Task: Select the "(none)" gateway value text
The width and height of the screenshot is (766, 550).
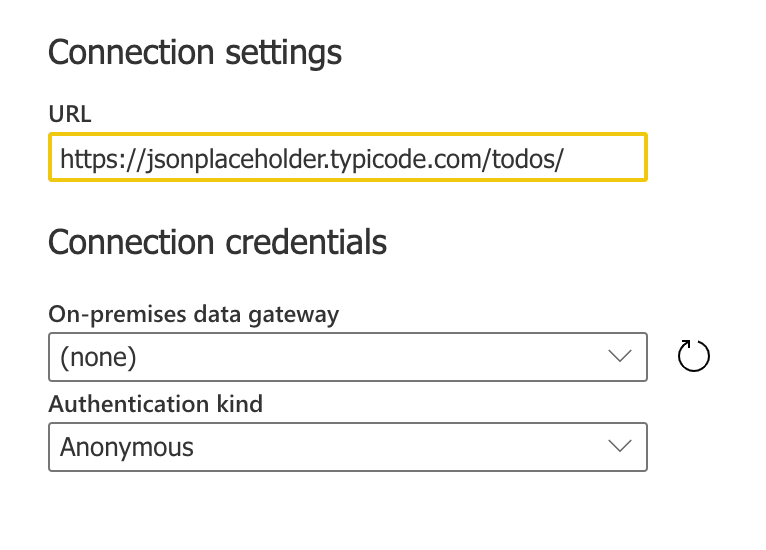Action: [x=98, y=357]
